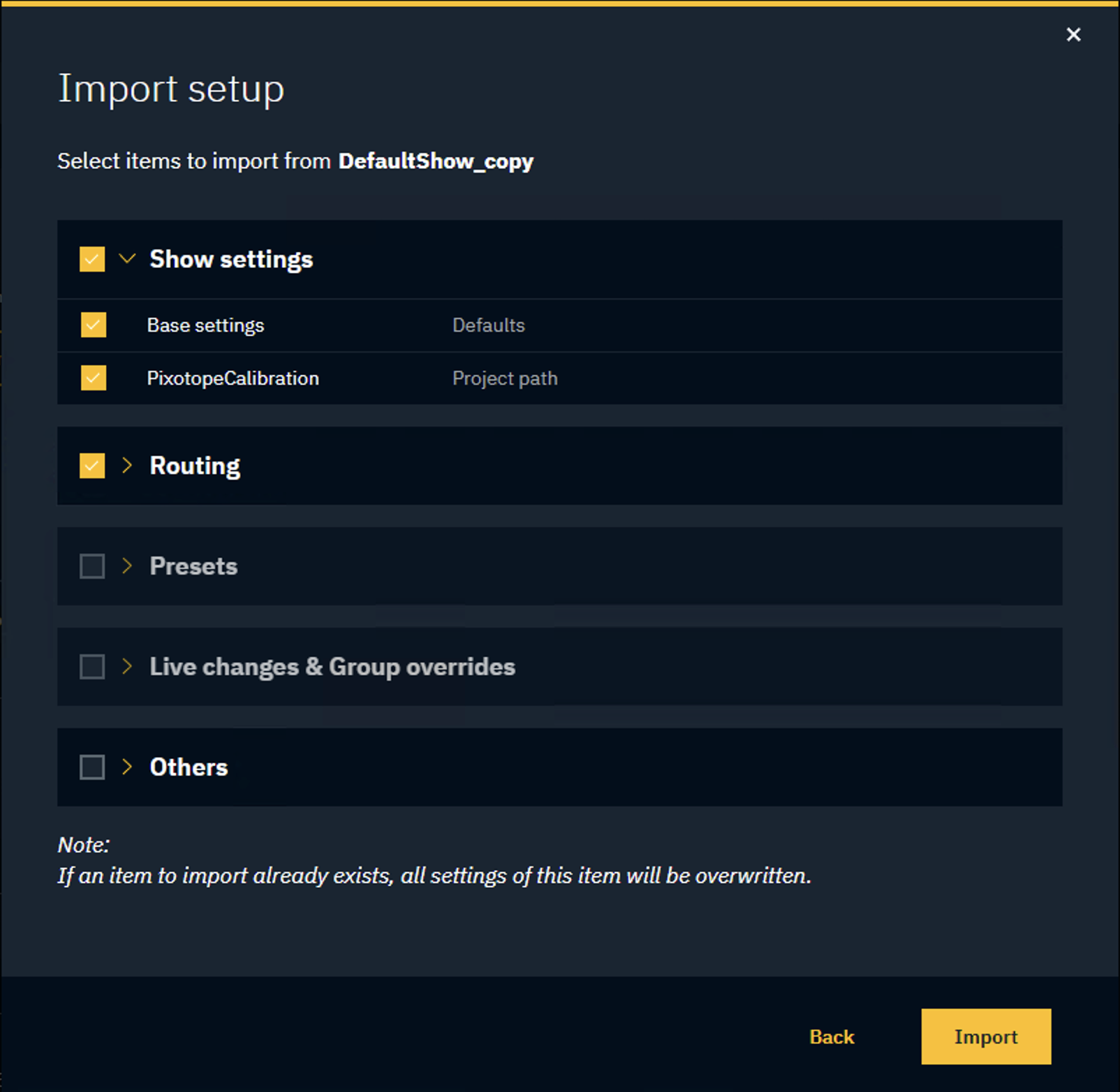The height and width of the screenshot is (1092, 1120).
Task: Uncheck the Base settings checkbox
Action: 94,325
